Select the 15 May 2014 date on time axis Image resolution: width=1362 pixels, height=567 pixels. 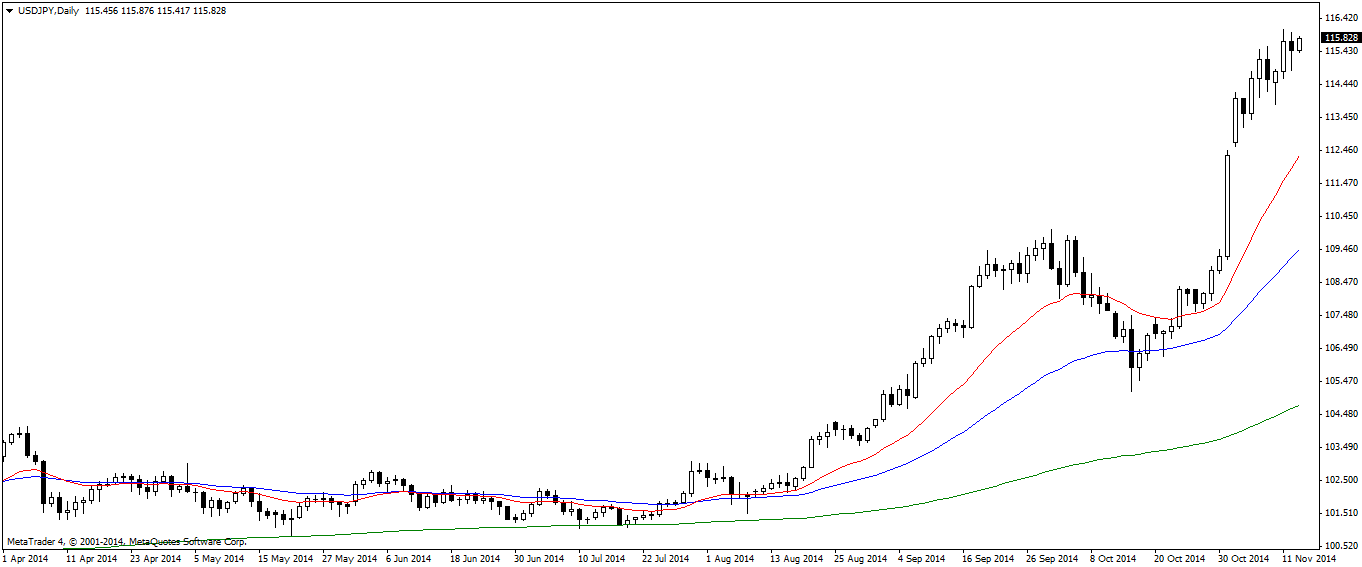click(285, 558)
